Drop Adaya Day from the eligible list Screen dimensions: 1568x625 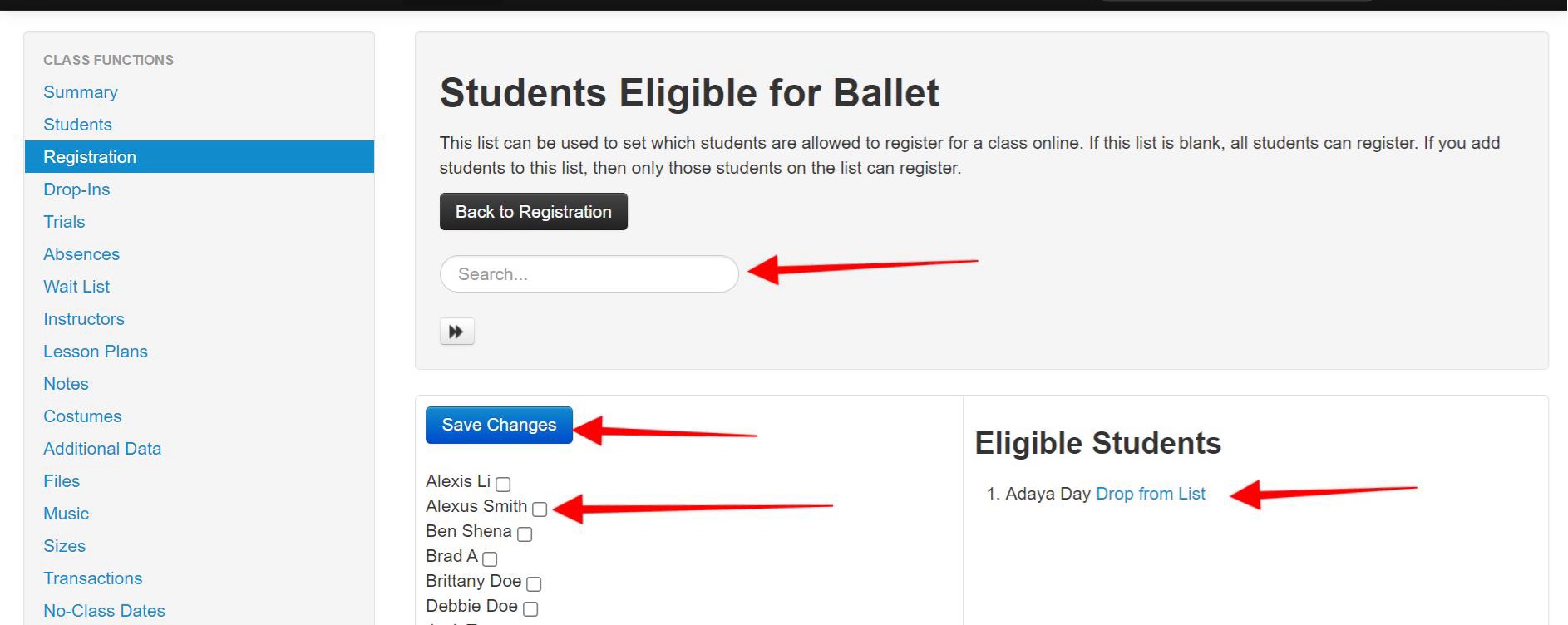[x=1150, y=494]
